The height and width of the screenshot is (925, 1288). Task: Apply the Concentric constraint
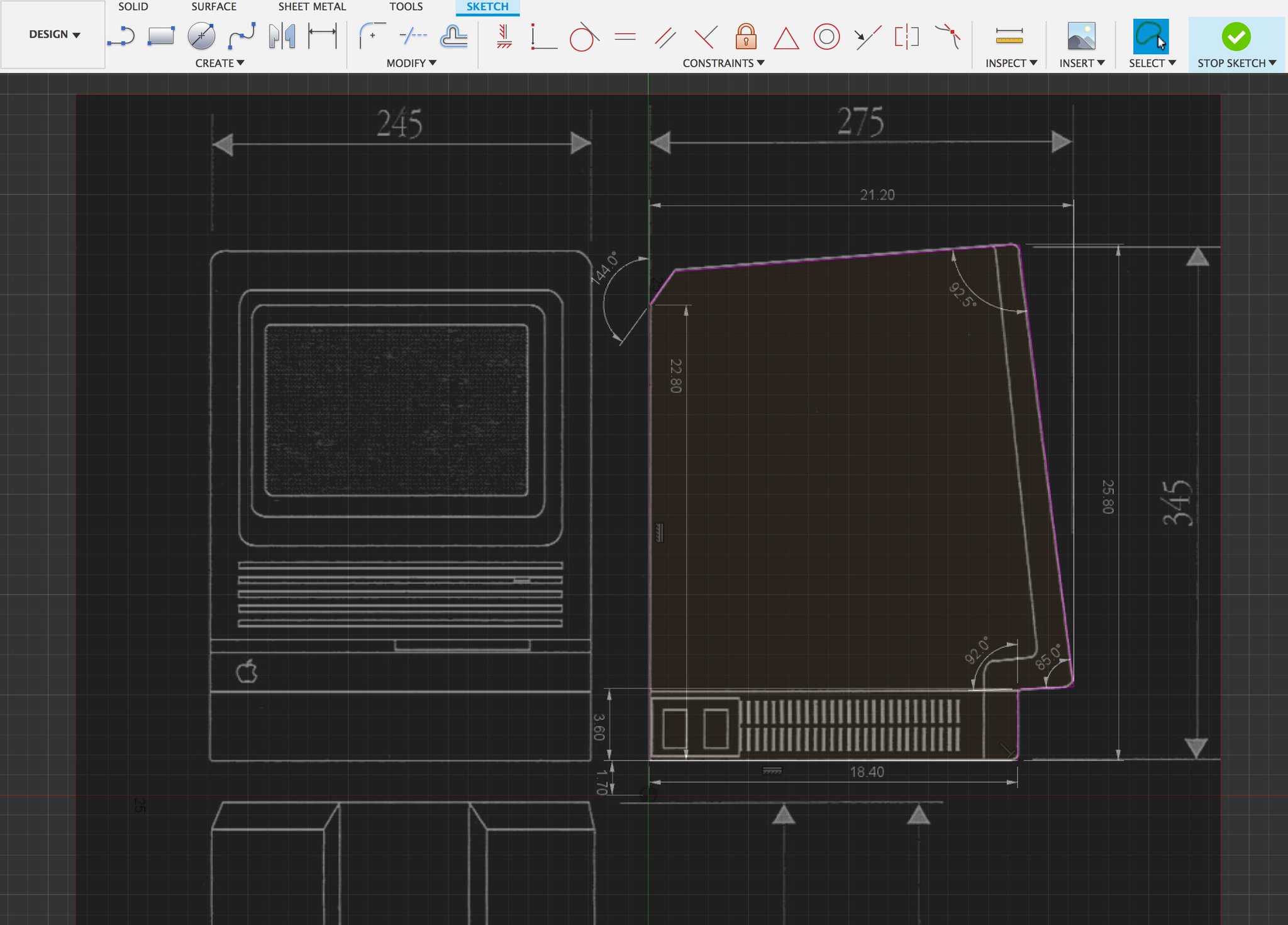pos(826,36)
